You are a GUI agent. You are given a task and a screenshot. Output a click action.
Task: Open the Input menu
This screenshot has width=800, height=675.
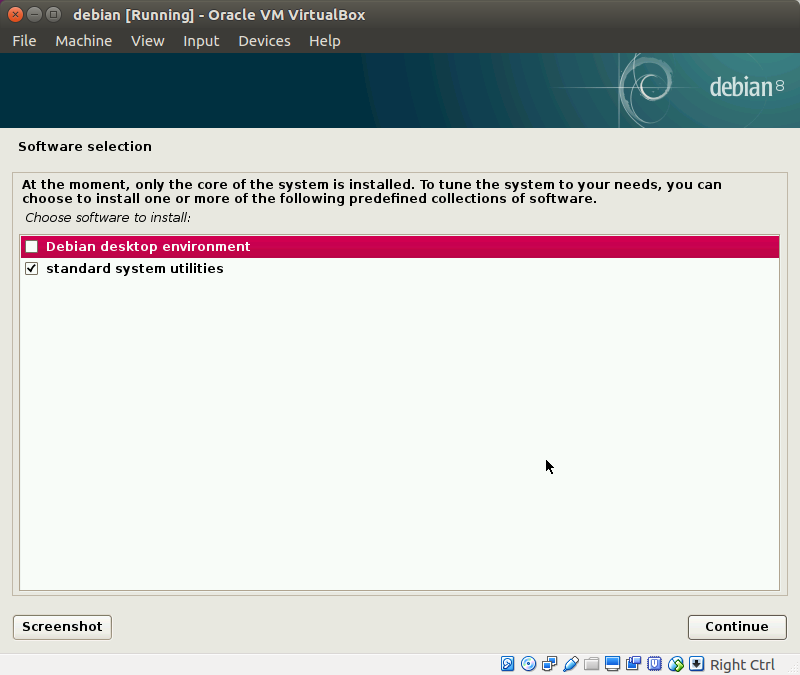coord(201,41)
